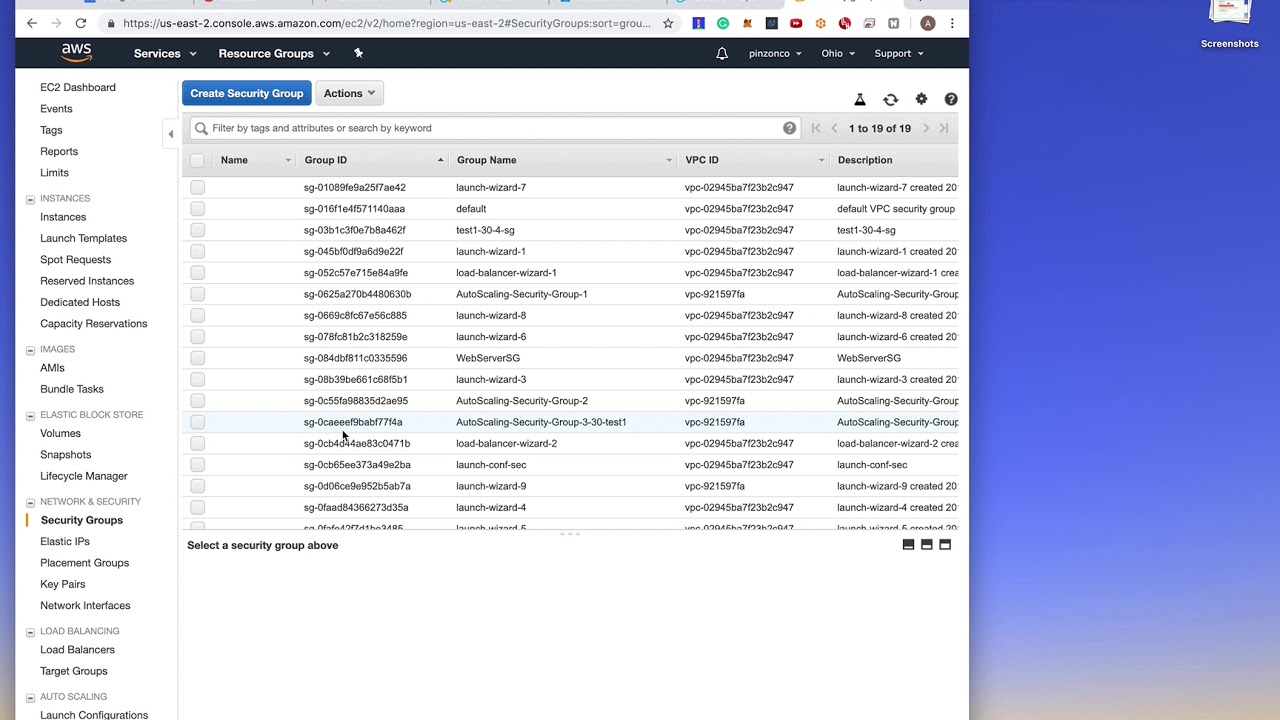Check the load-balancer-wizard-1 row checkbox
1280x720 pixels.
(x=197, y=273)
